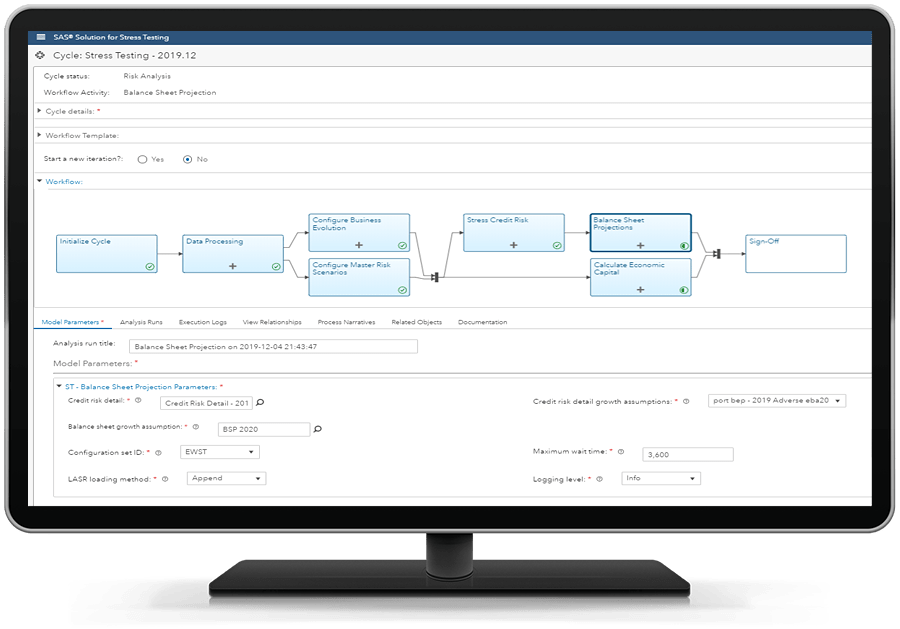Viewport: 900px width, 629px height.
Task: Click Configure Master Risk Scenarios checkmark
Action: (x=402, y=290)
